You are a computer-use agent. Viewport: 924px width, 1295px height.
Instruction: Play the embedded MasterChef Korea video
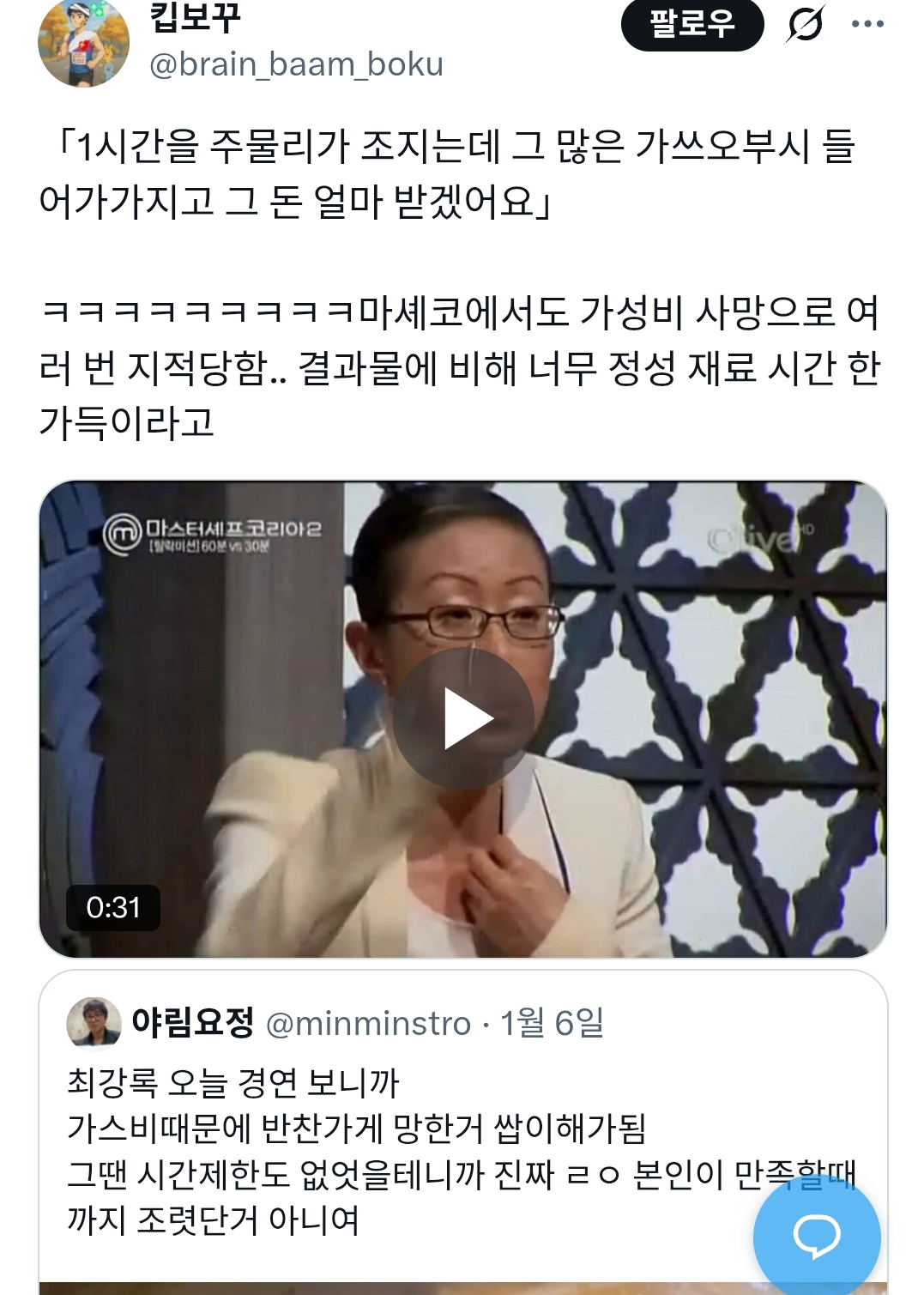coord(464,718)
